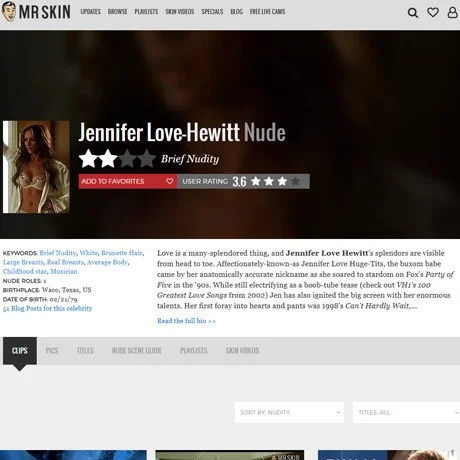The height and width of the screenshot is (460, 460).
Task: Open Large Breasts keyword link
Action: pyautogui.click(x=23, y=262)
